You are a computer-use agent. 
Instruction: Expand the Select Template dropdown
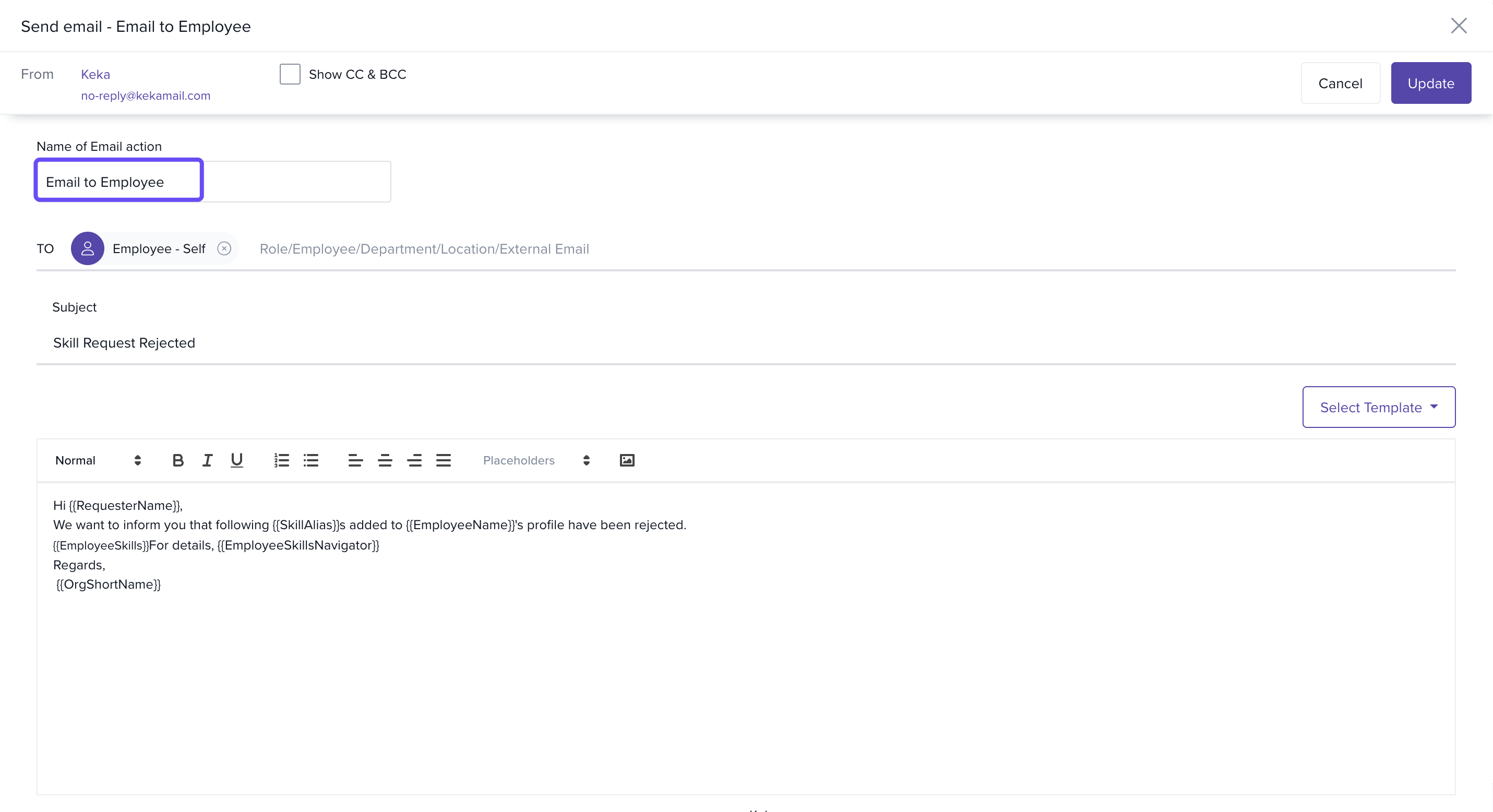[1378, 408]
